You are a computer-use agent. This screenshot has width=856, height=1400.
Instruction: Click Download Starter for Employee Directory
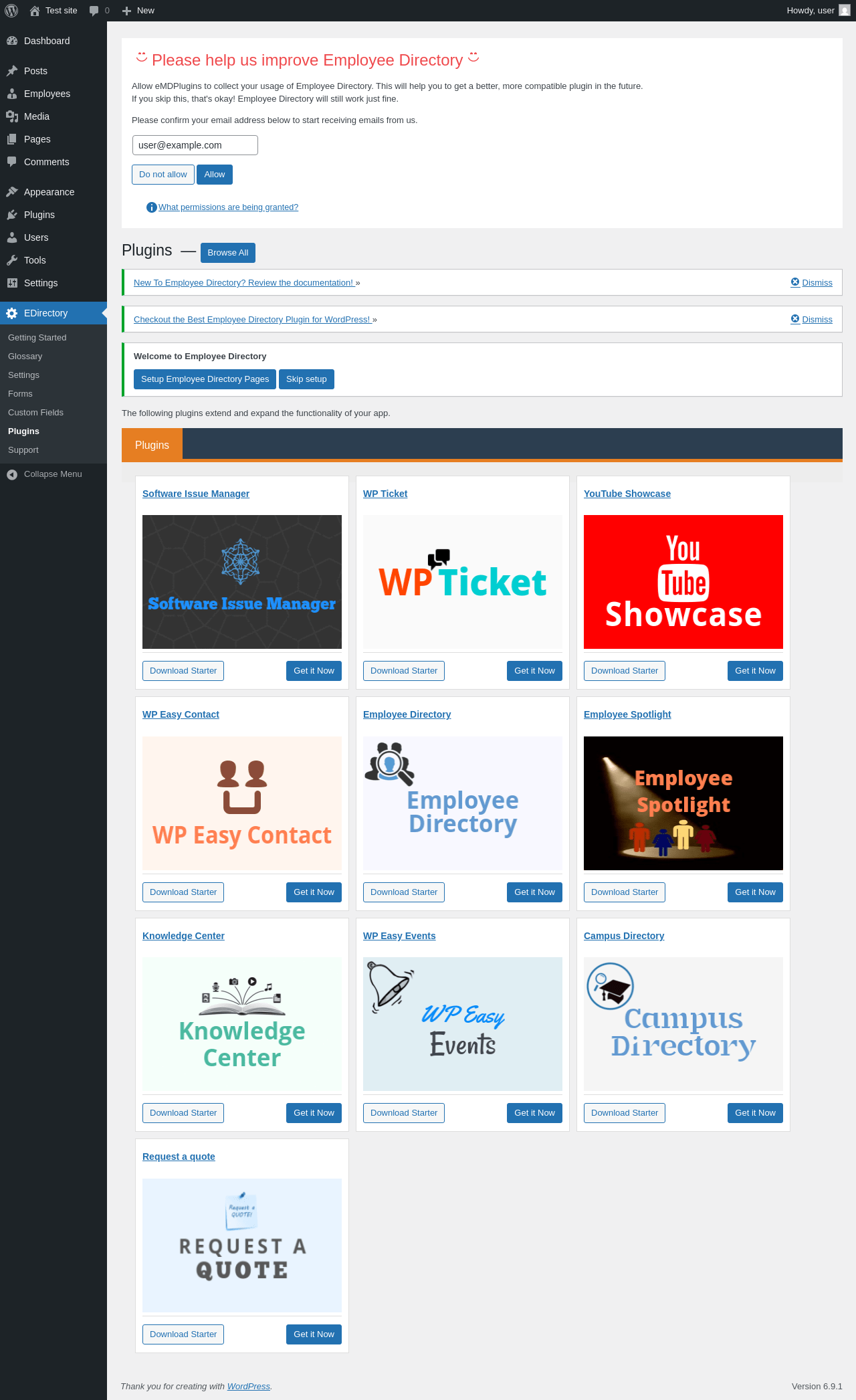tap(404, 892)
